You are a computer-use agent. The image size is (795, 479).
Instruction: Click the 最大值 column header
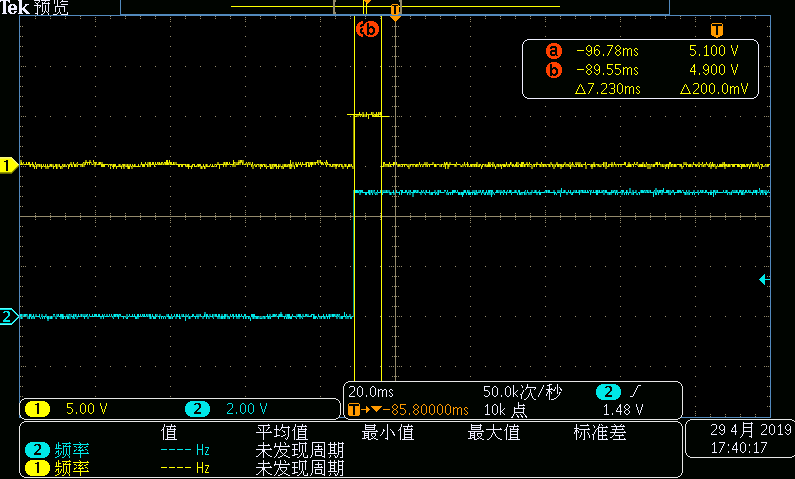(x=494, y=432)
